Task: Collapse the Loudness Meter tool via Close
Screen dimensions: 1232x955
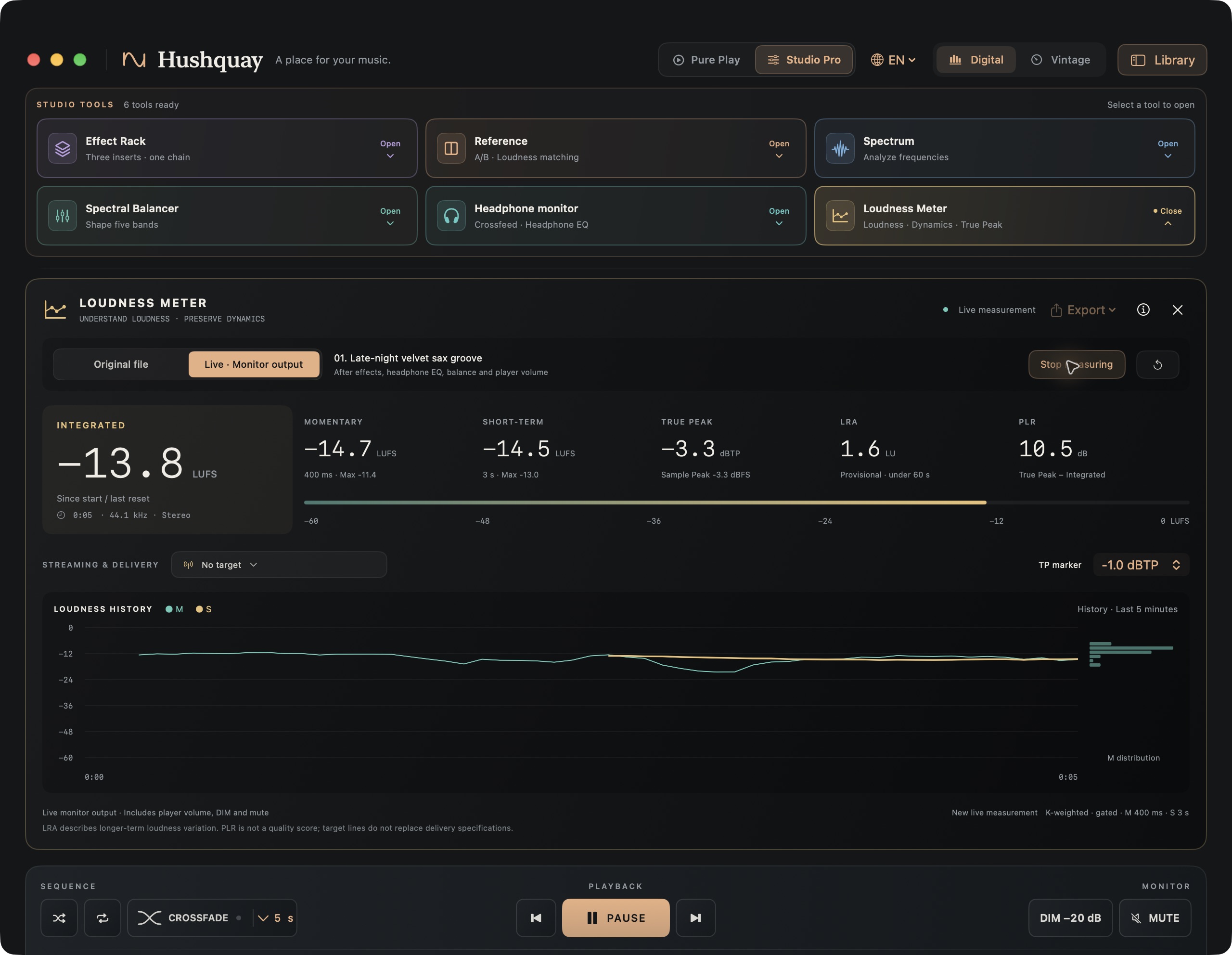Action: point(1167,216)
